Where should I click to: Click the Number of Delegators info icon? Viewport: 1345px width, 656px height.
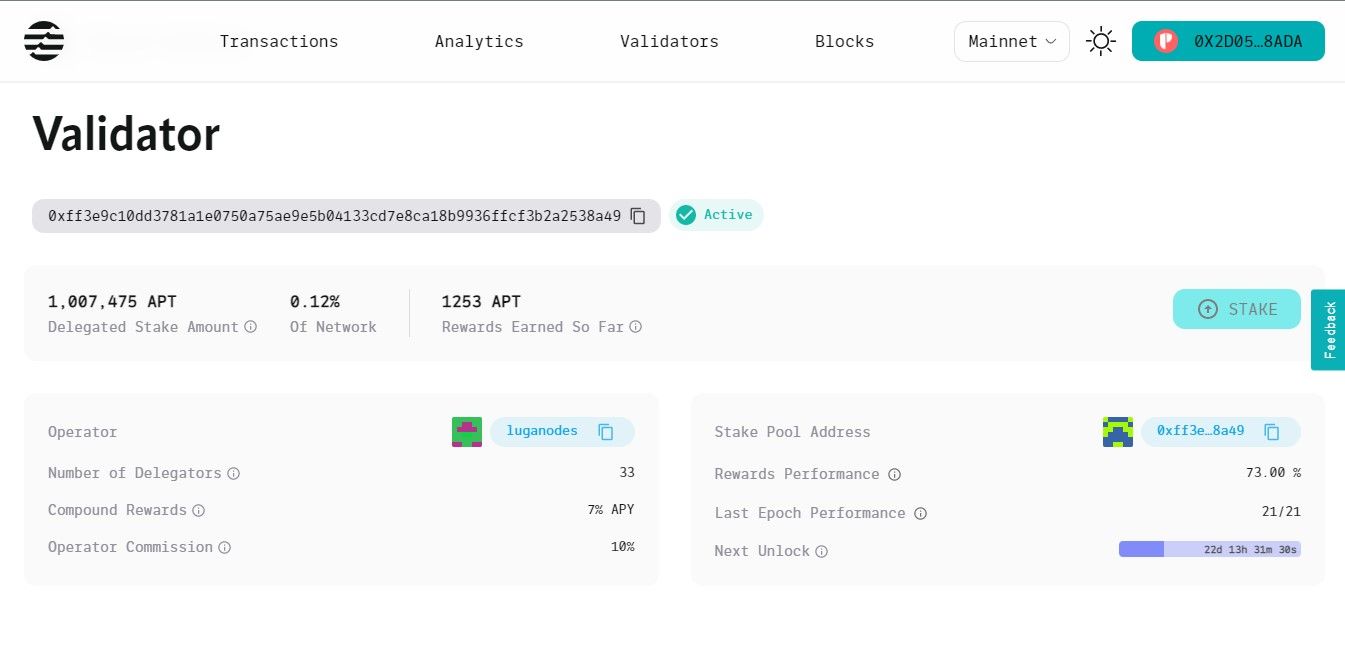233,473
